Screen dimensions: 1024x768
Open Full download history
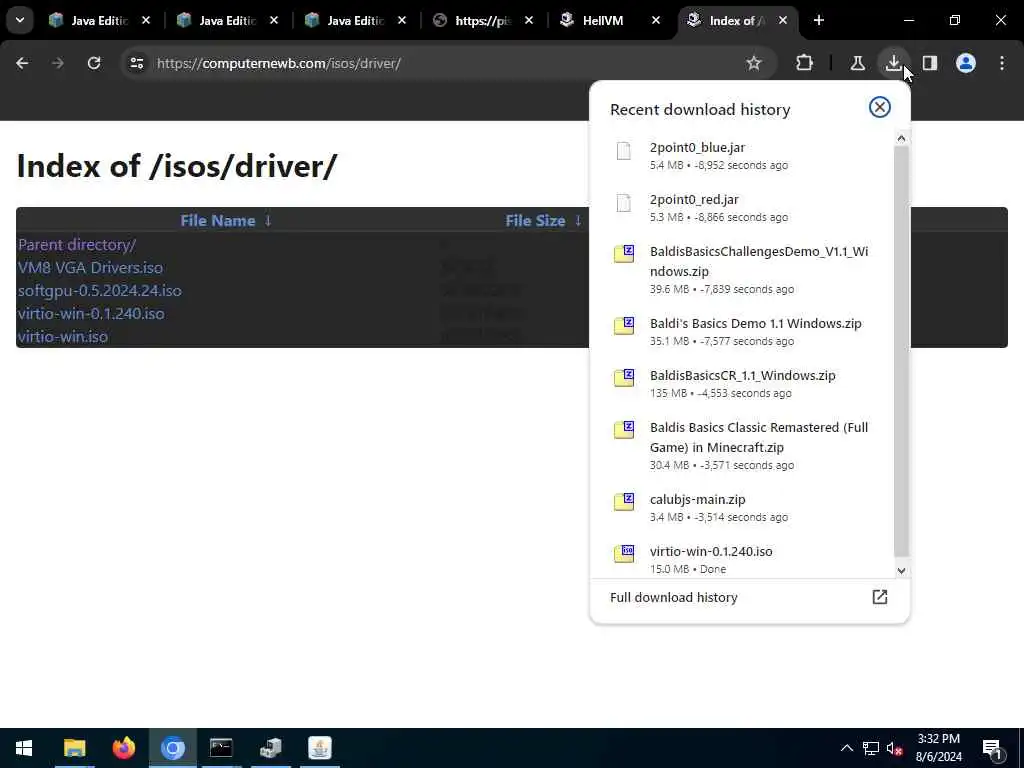749,597
